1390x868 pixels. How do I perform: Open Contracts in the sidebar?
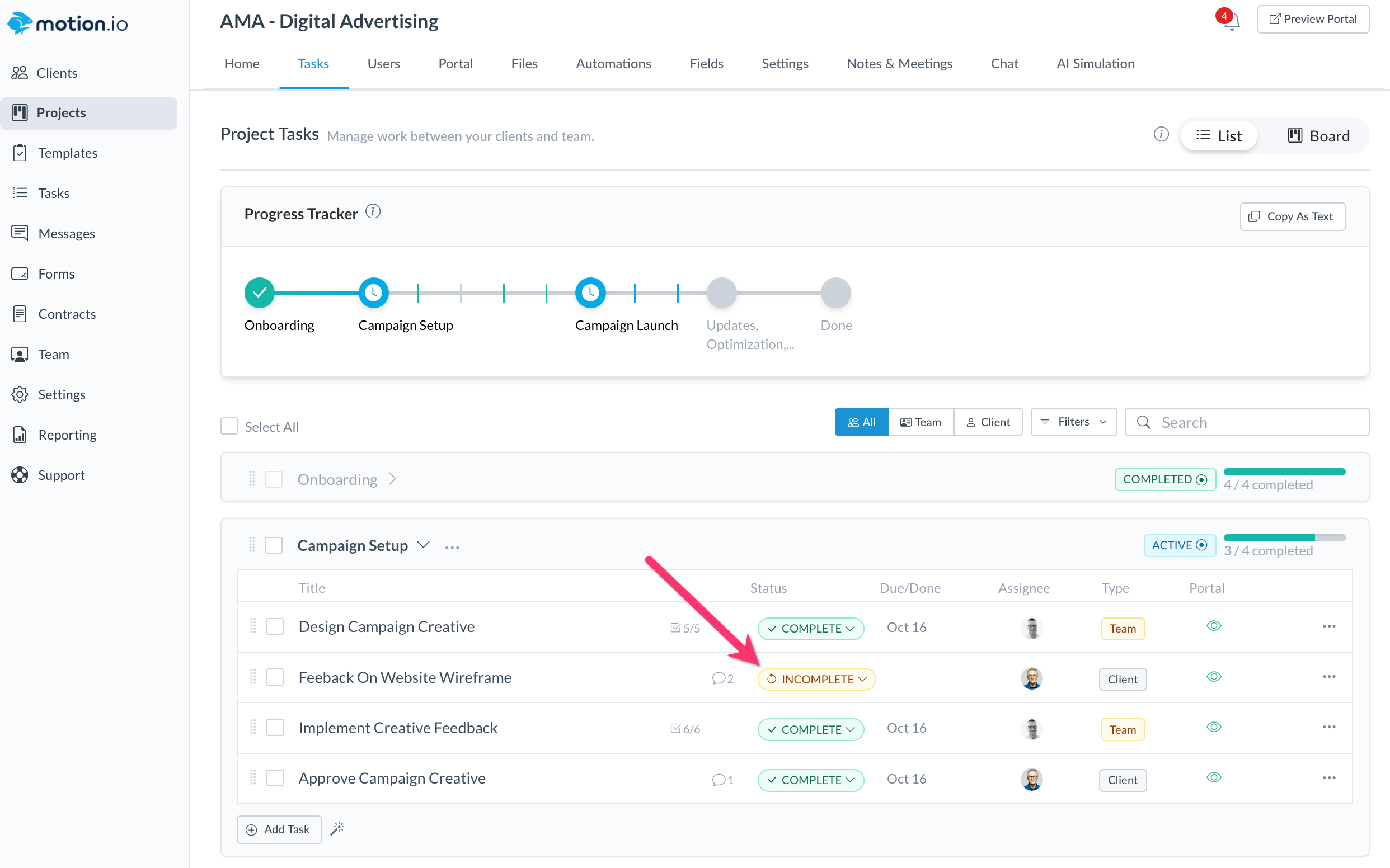coord(67,314)
